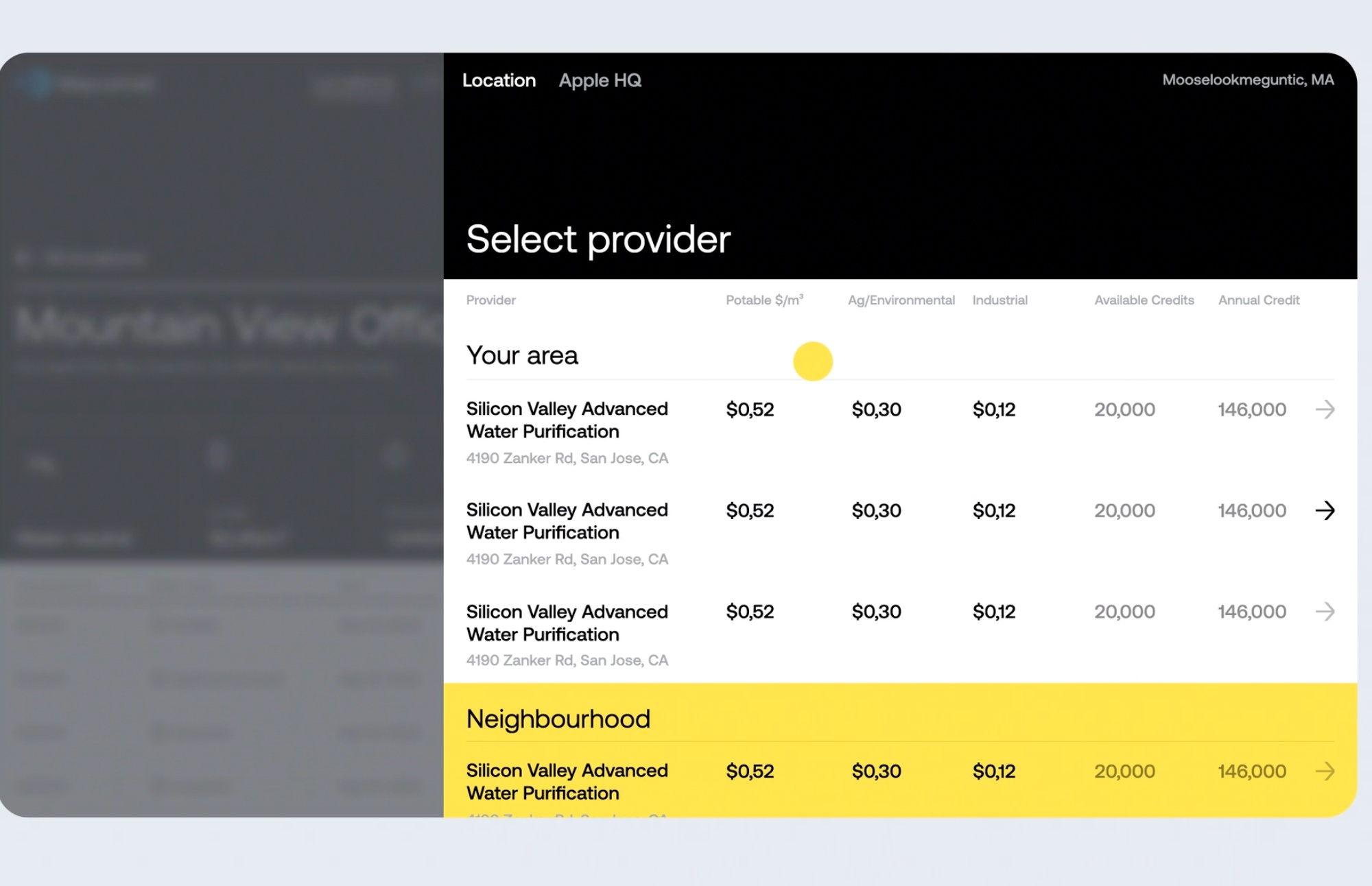
Task: Click the Annual Credit column header
Action: [x=1259, y=300]
